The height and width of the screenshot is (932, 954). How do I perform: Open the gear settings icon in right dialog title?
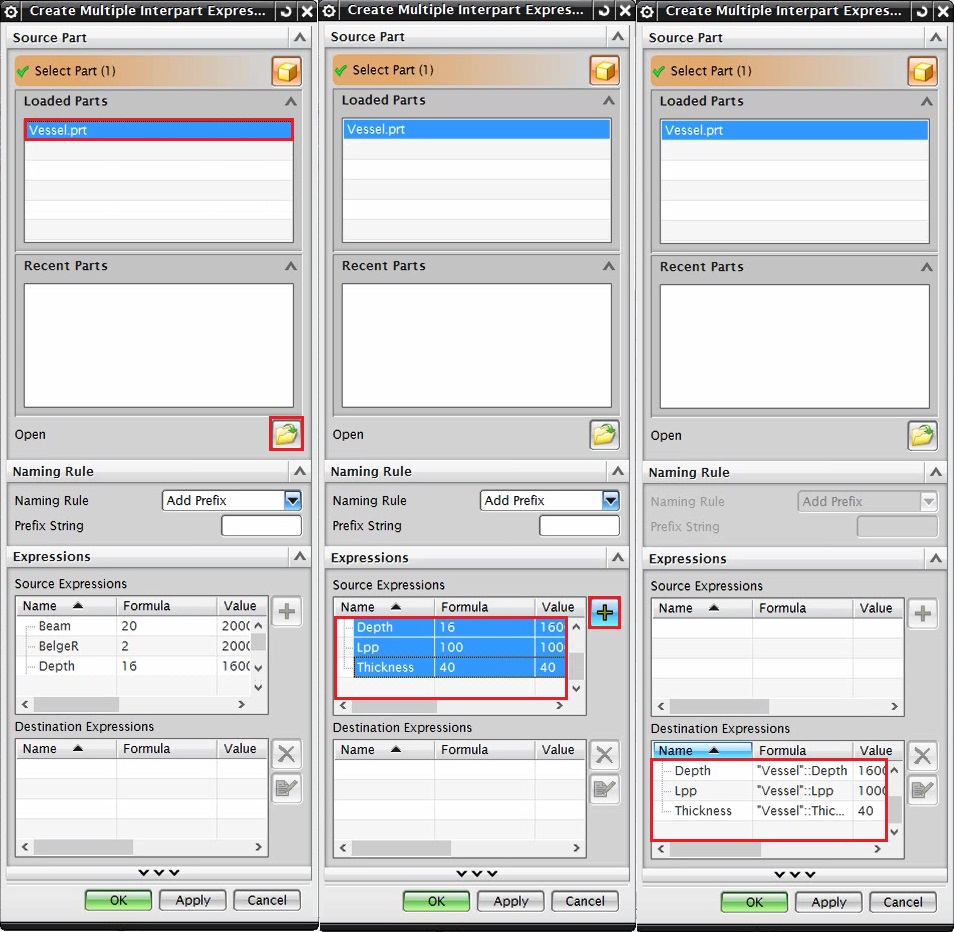[x=647, y=12]
